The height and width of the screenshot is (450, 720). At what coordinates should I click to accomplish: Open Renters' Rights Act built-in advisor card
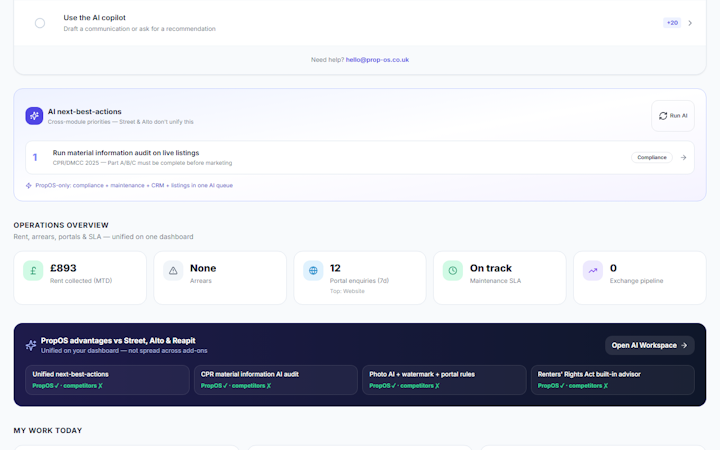click(x=613, y=380)
